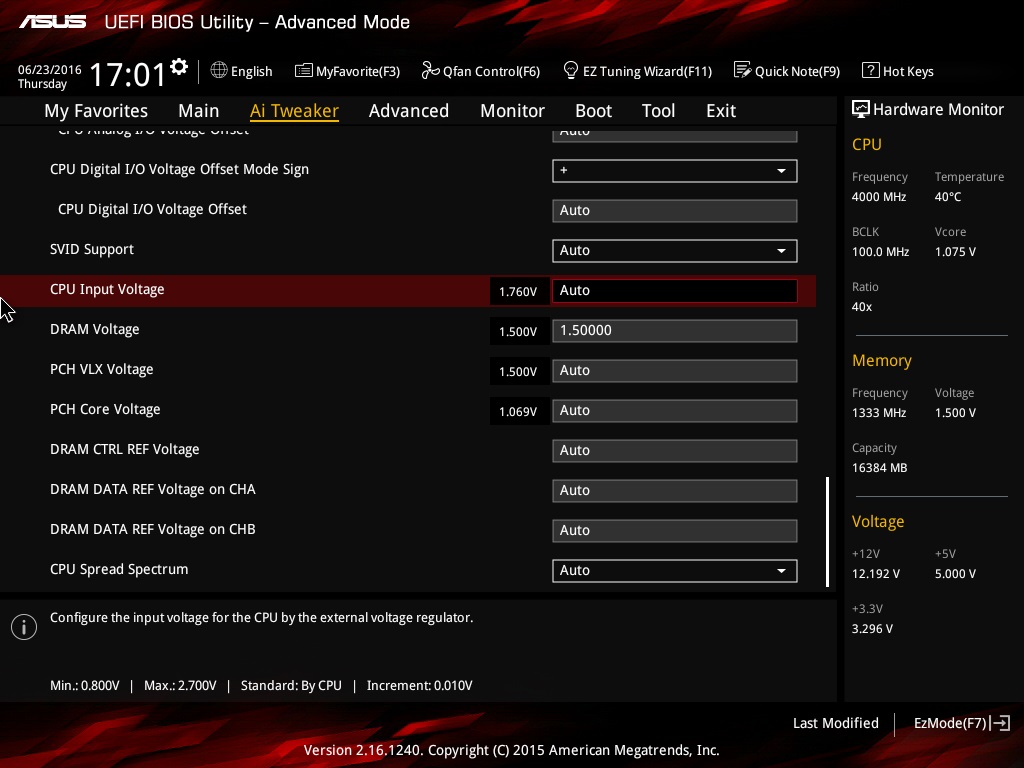Go to the Advanced tab
The width and height of the screenshot is (1024, 768).
tap(409, 111)
